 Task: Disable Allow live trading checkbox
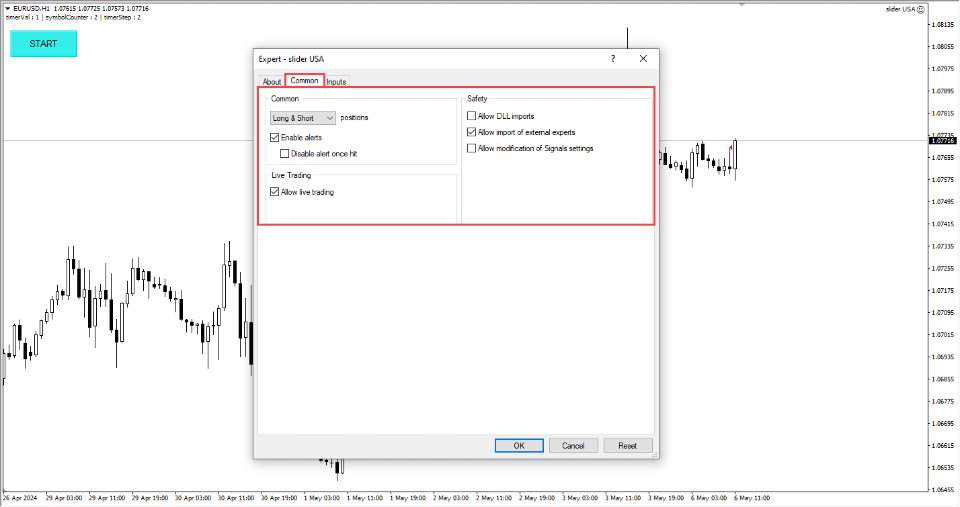275,192
